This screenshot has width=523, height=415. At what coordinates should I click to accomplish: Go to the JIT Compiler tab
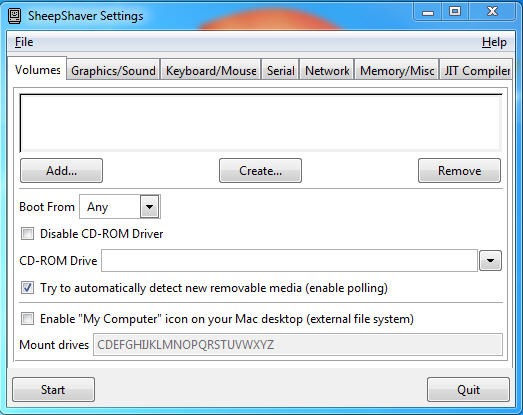[476, 70]
